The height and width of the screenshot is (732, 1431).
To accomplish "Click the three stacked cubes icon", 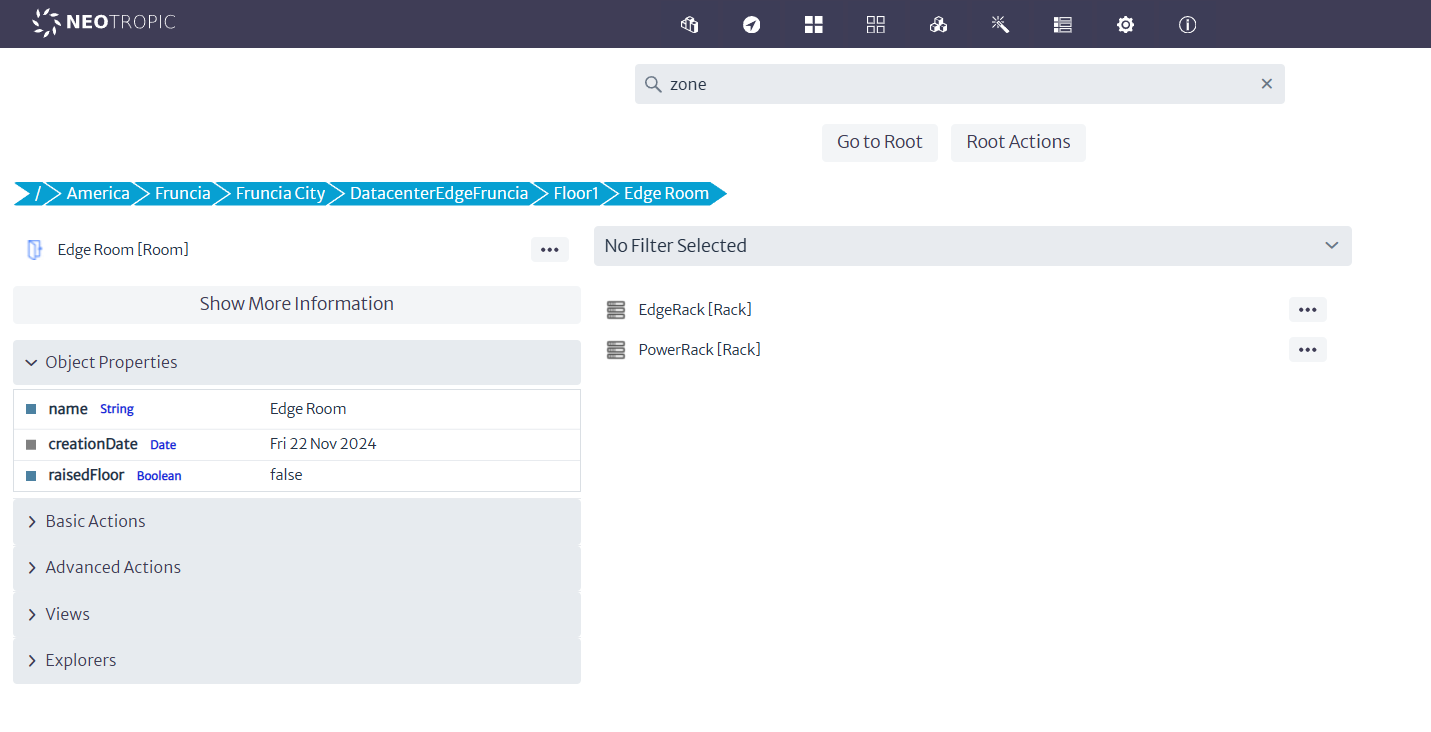I will coord(938,25).
